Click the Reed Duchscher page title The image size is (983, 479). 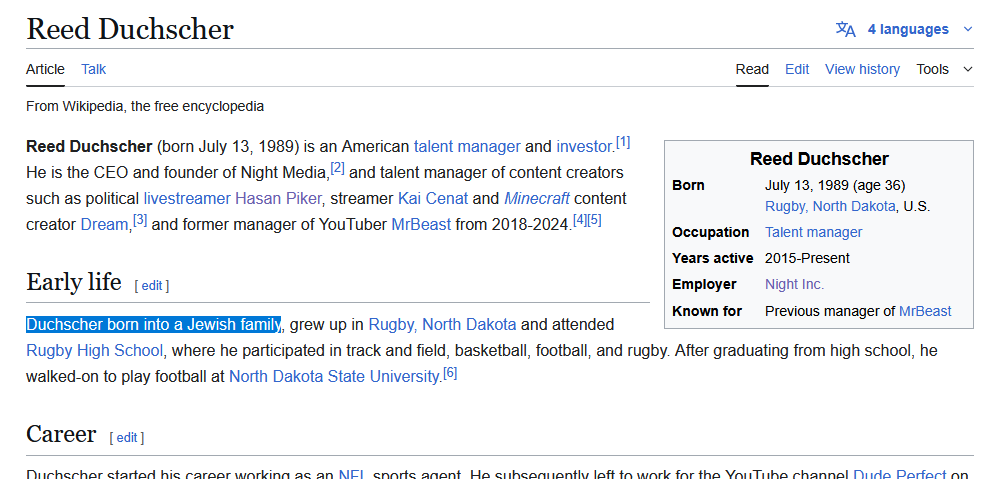[130, 29]
